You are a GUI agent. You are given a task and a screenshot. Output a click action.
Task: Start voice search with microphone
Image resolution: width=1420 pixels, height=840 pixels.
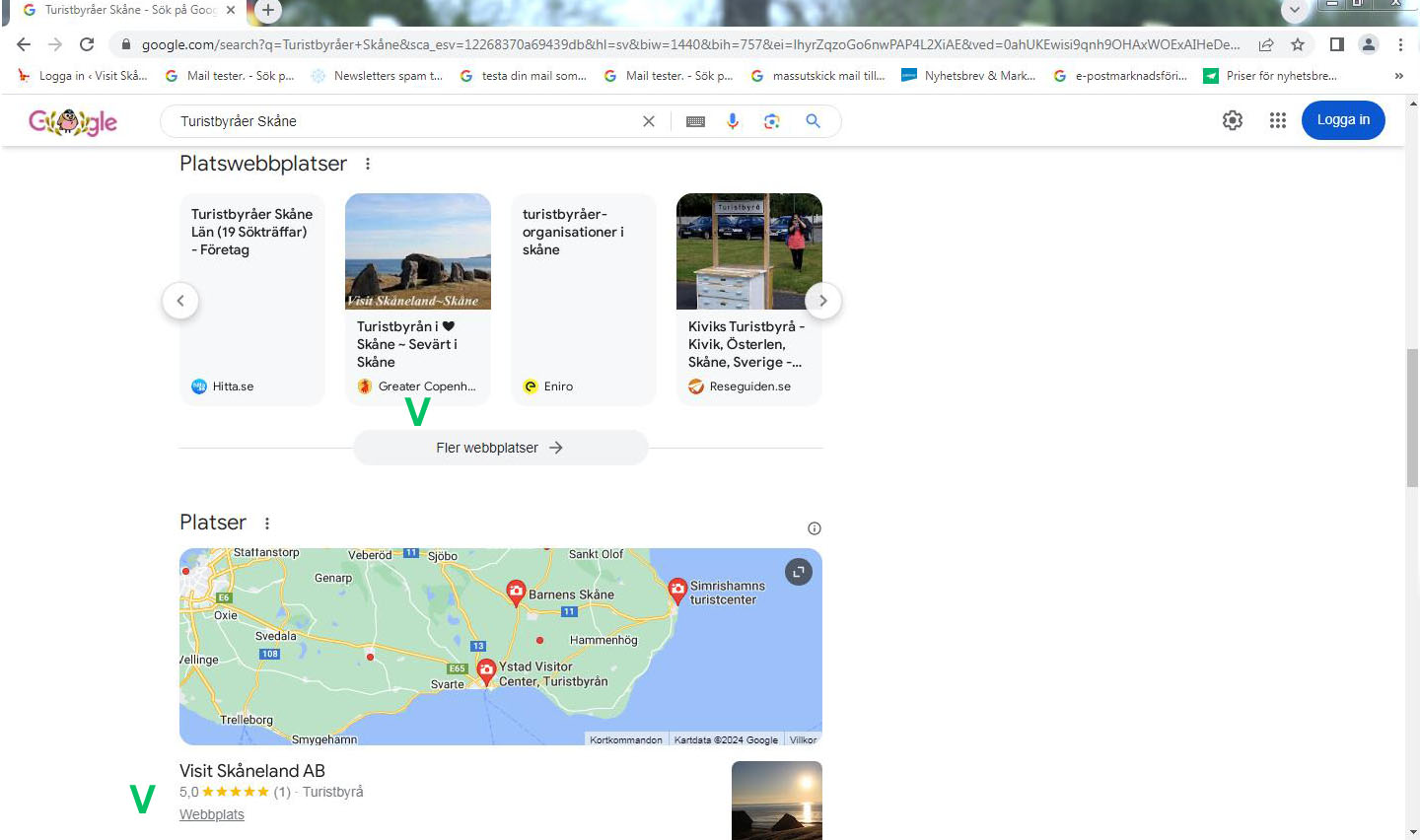(x=733, y=121)
